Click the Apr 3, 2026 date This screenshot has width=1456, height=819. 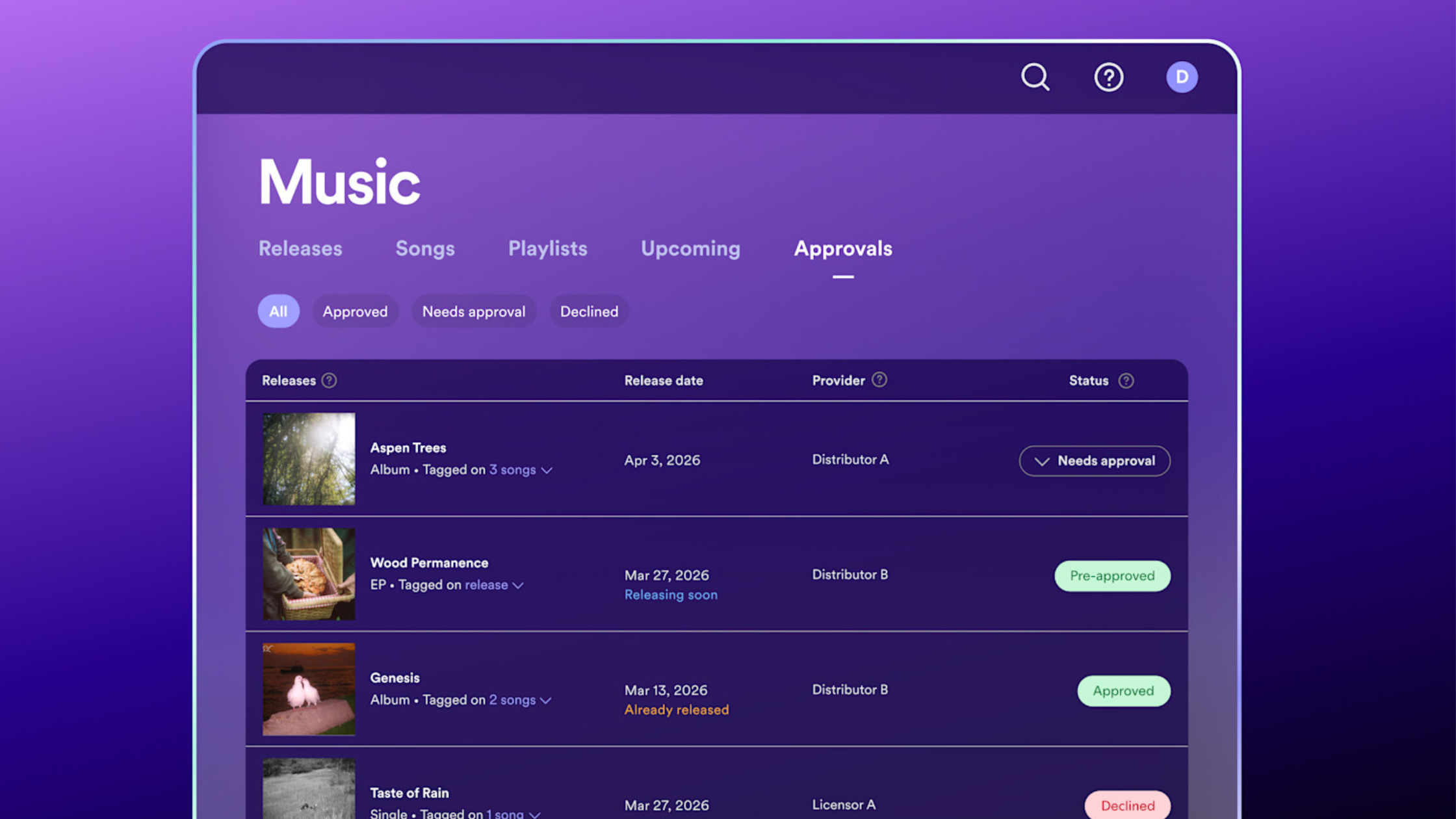coord(662,460)
